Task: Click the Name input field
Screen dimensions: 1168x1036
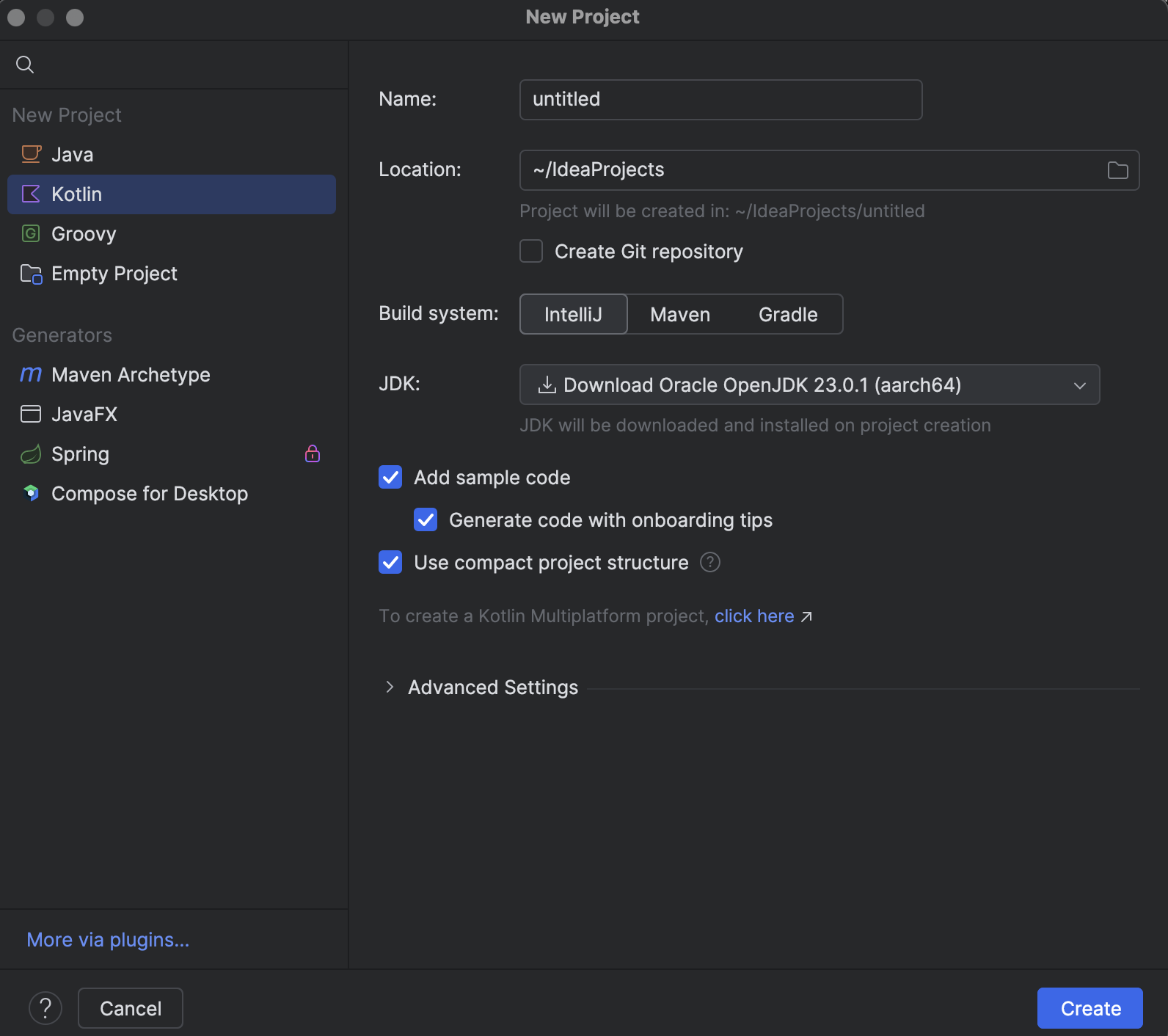Action: [x=721, y=100]
